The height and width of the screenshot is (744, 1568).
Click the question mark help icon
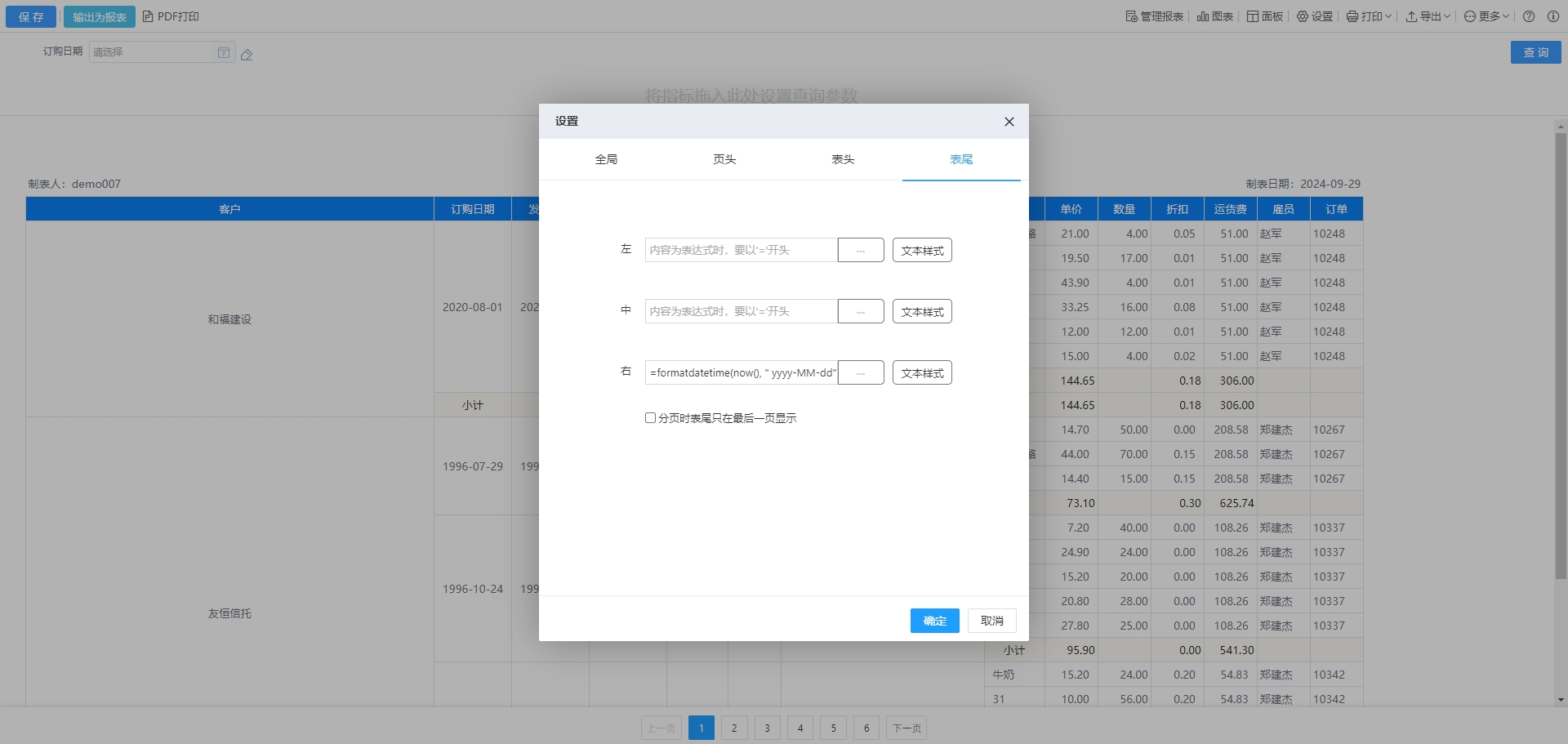pyautogui.click(x=1529, y=16)
